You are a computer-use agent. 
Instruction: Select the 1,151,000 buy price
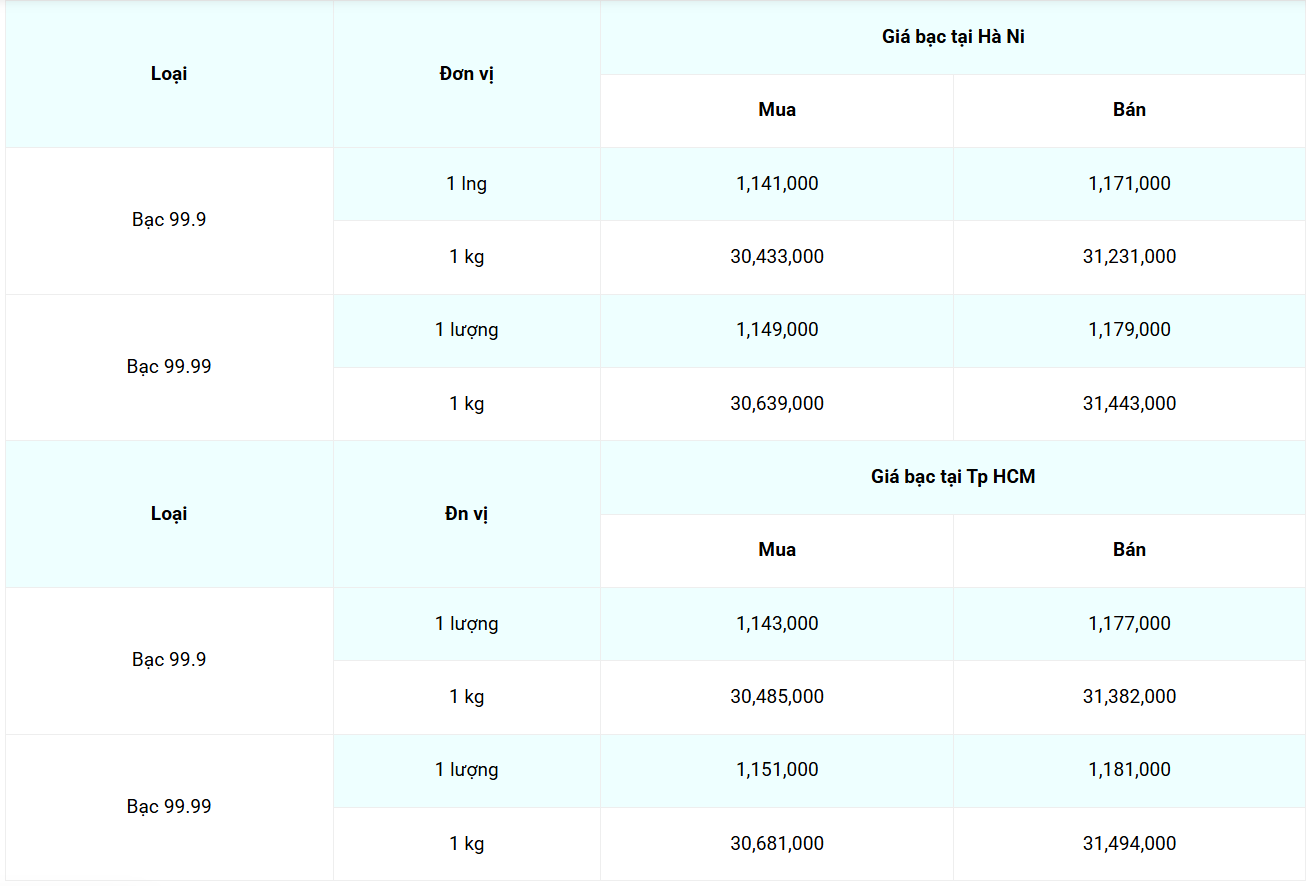pos(777,770)
